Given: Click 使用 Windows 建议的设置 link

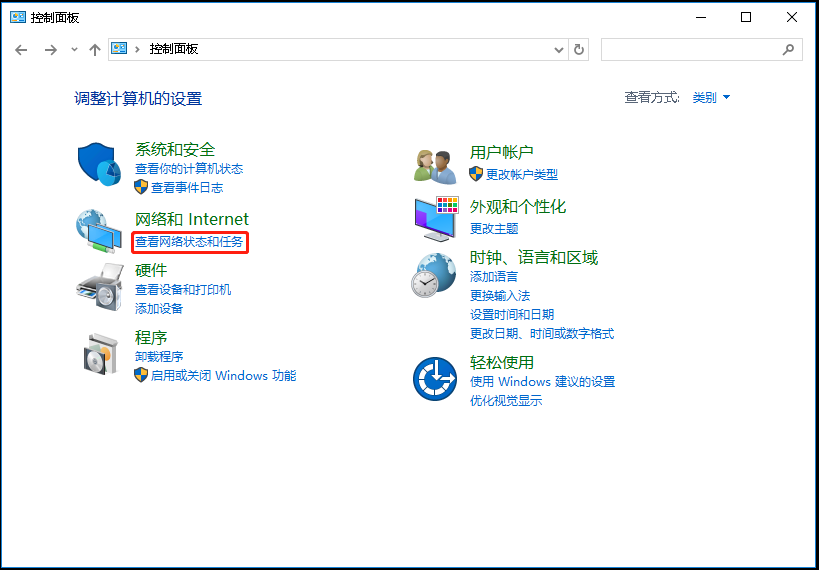Looking at the screenshot, I should pyautogui.click(x=542, y=381).
